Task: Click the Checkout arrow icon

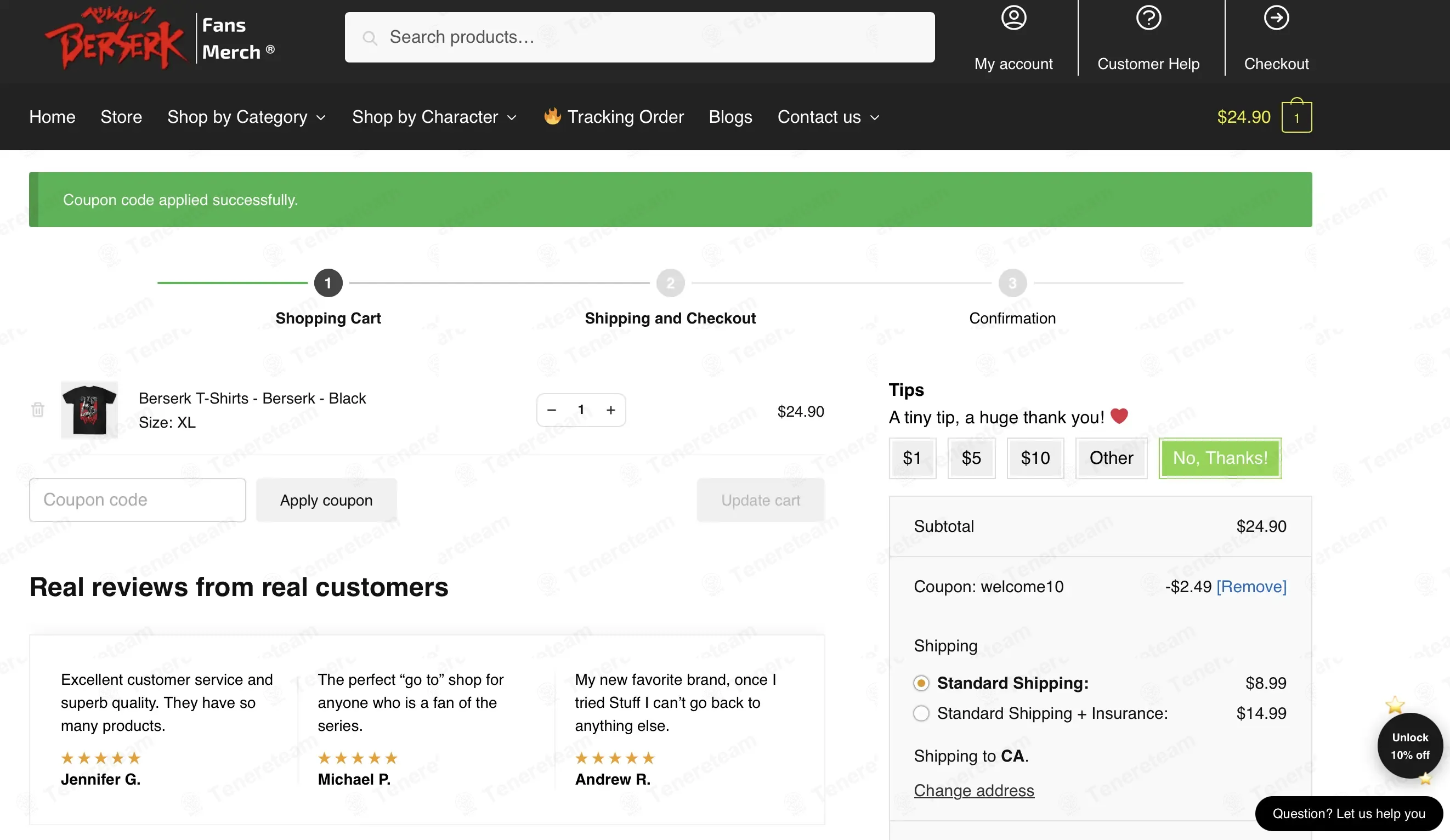Action: pos(1276,18)
